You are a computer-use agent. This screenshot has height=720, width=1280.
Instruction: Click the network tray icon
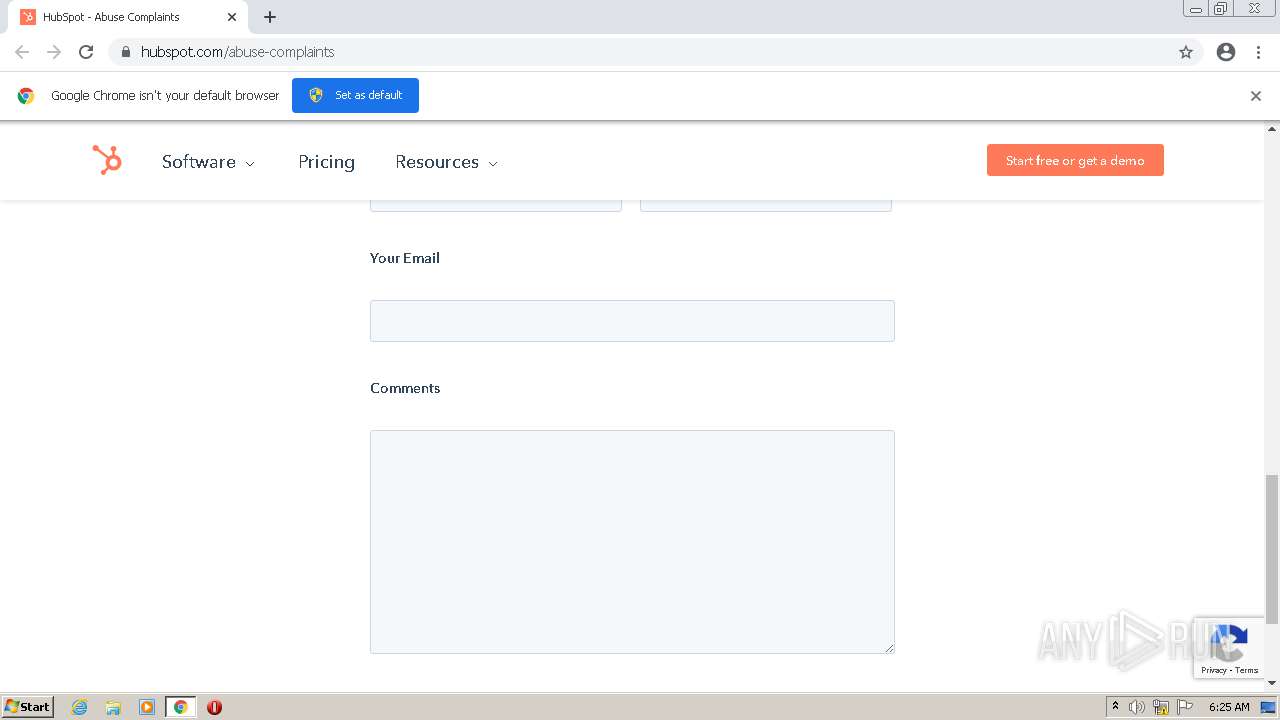coord(1161,707)
